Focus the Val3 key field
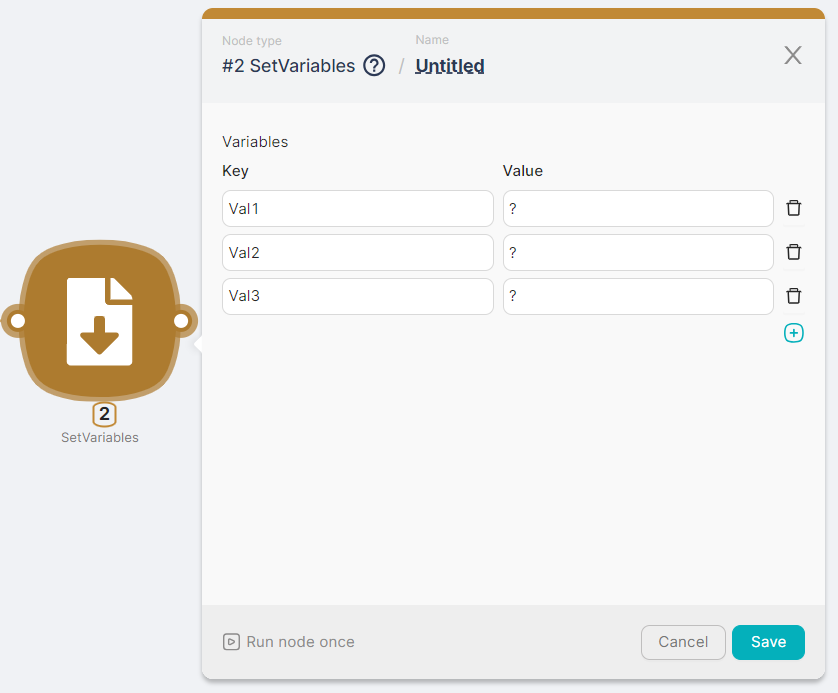 coord(357,297)
